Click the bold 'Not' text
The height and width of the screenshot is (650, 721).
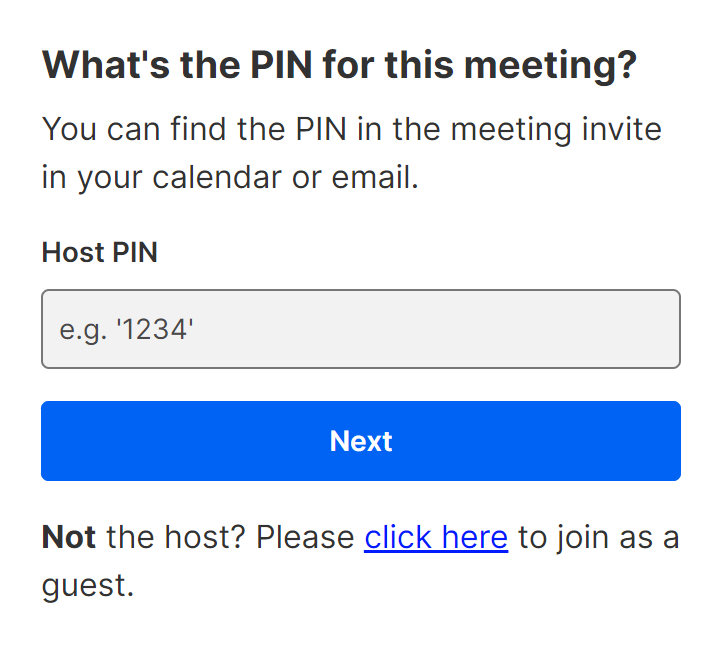point(68,538)
